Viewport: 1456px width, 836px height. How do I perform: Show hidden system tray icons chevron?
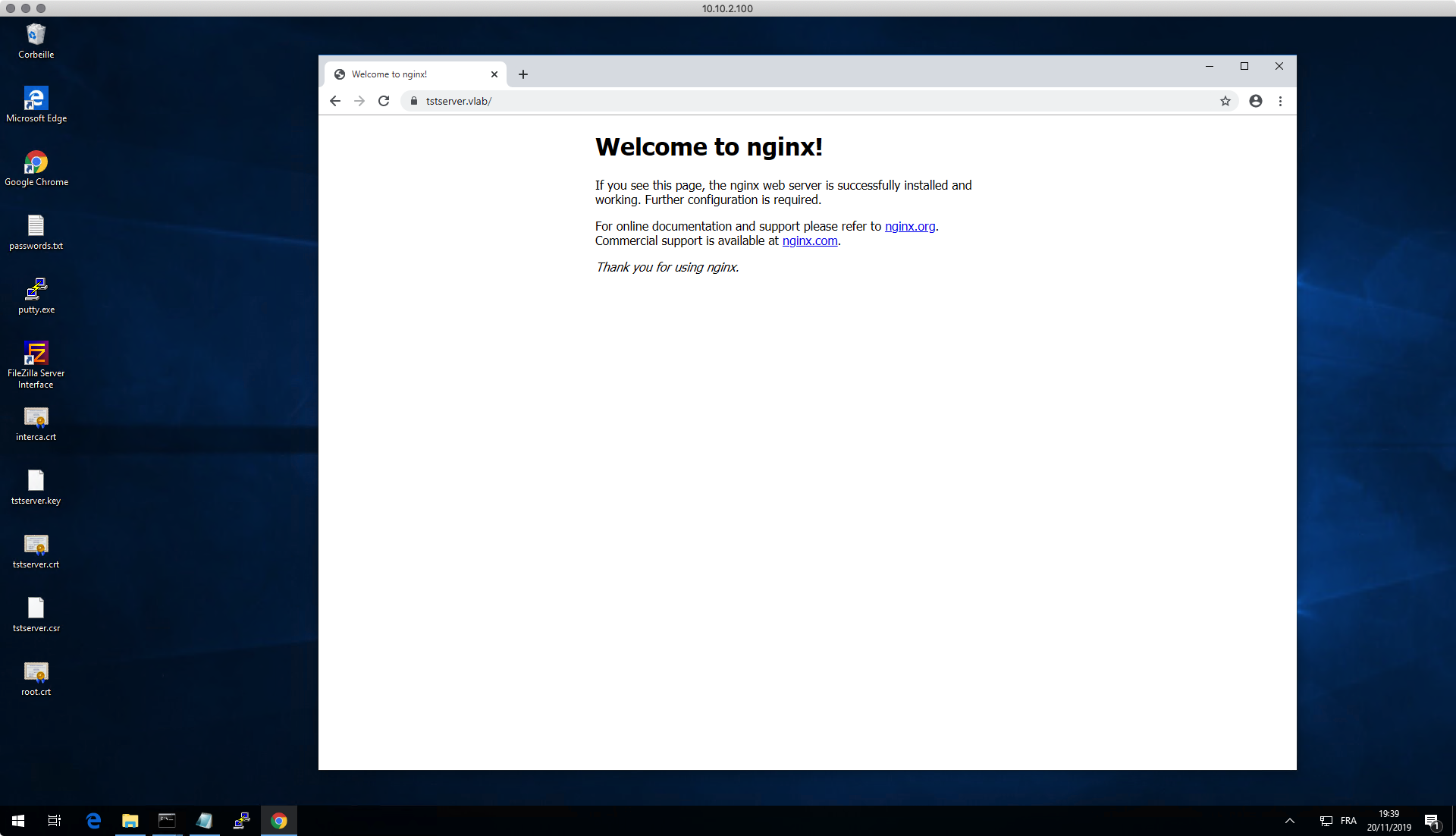1289,821
